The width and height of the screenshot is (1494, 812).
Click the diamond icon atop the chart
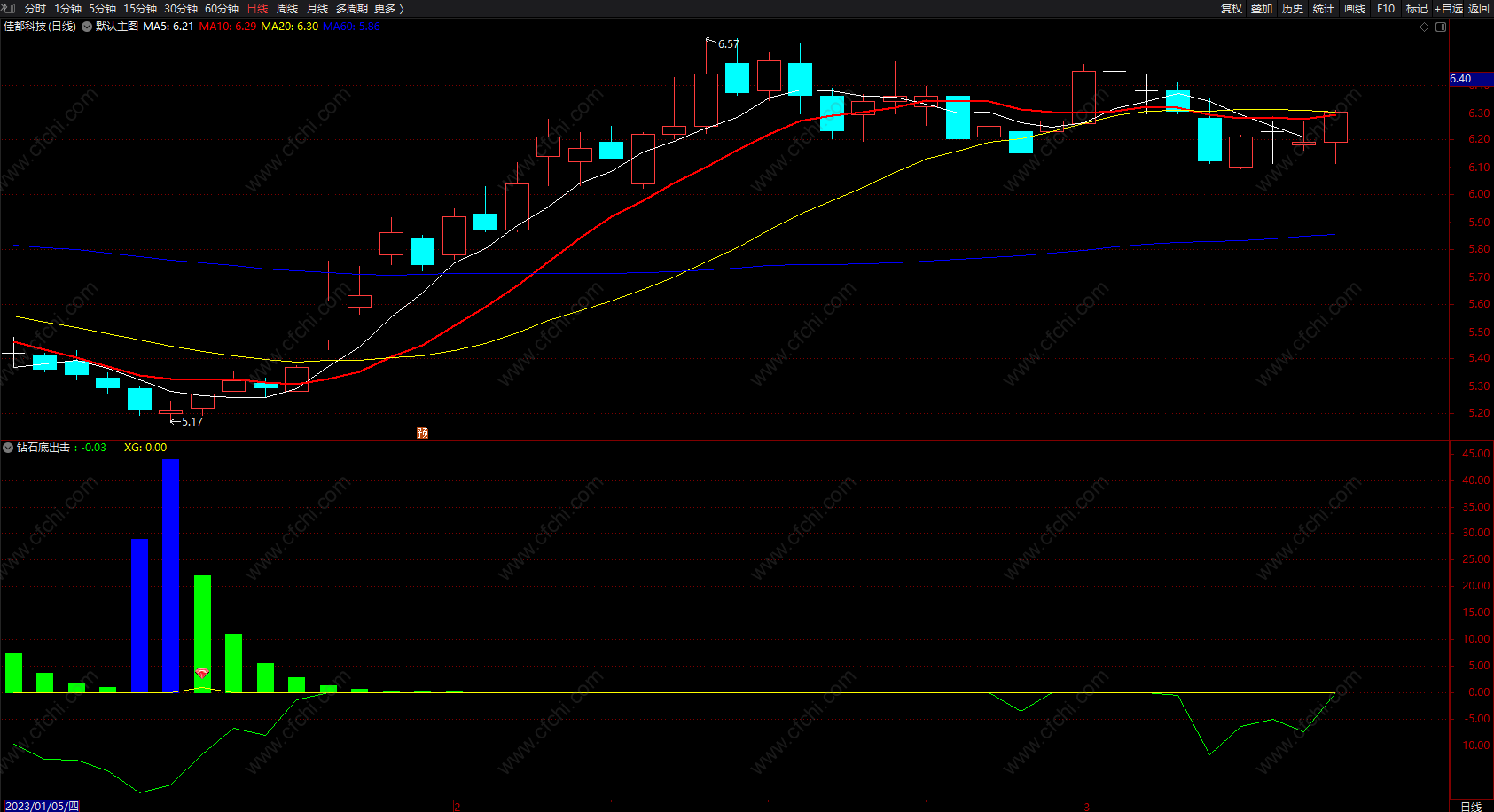1425,27
